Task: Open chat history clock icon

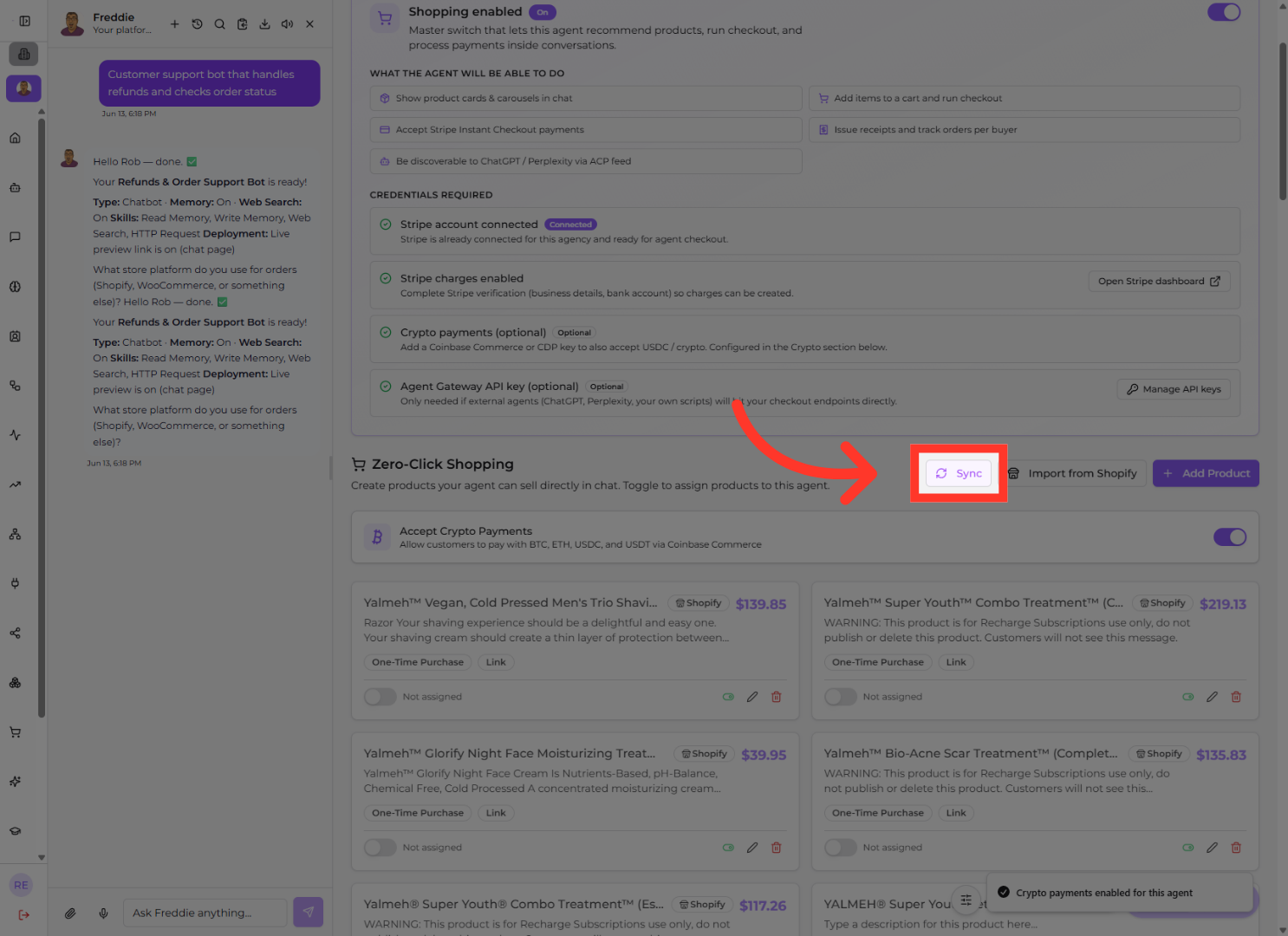Action: point(197,24)
